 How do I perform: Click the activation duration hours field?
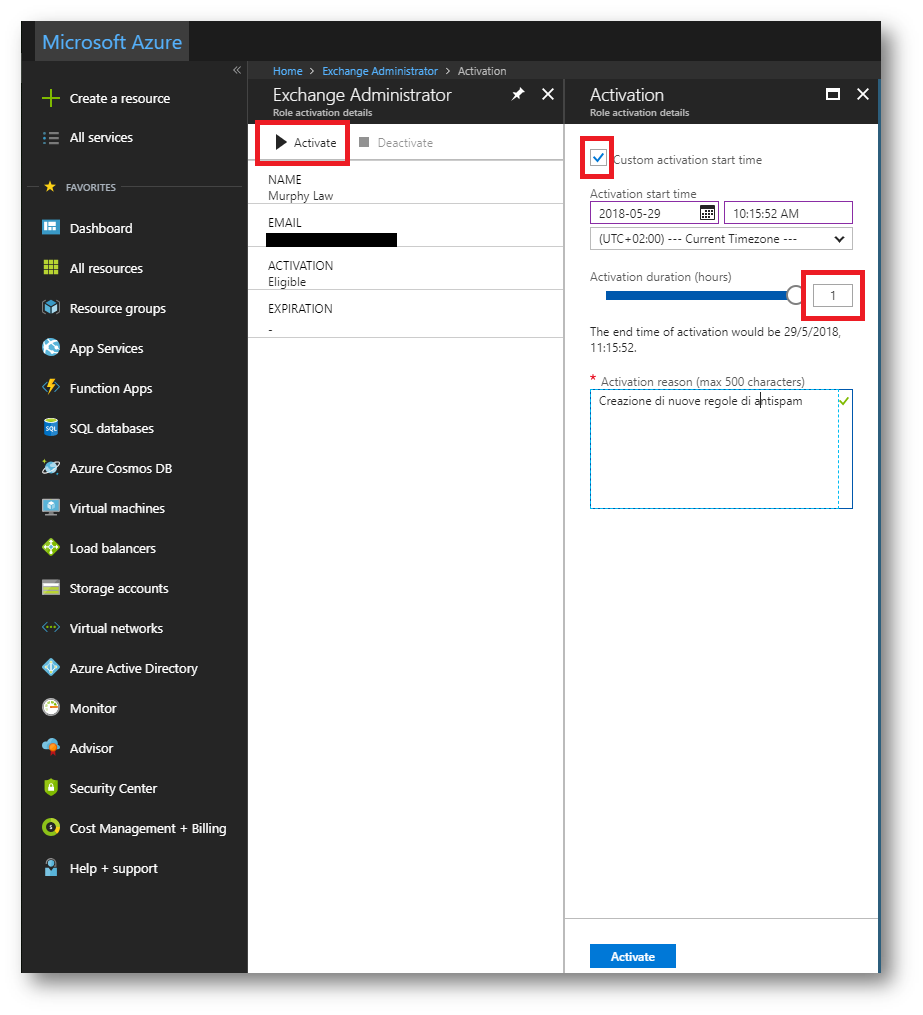833,296
